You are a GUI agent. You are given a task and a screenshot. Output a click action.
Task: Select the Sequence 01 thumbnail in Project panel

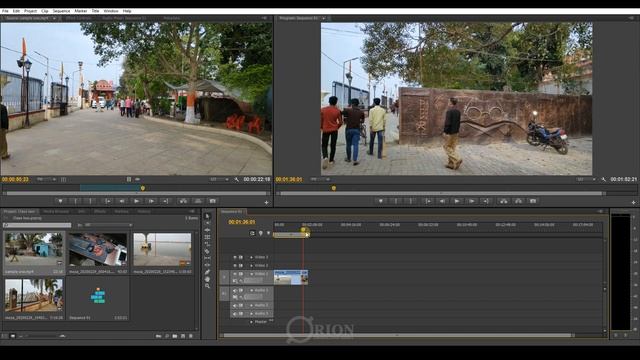pos(98,296)
